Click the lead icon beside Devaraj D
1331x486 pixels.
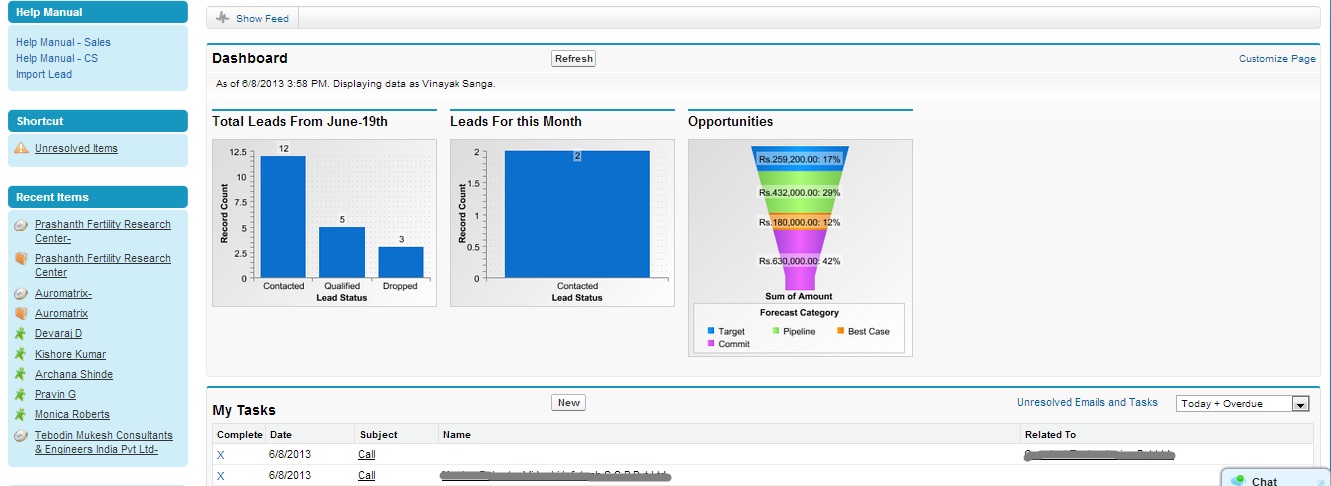tap(21, 334)
